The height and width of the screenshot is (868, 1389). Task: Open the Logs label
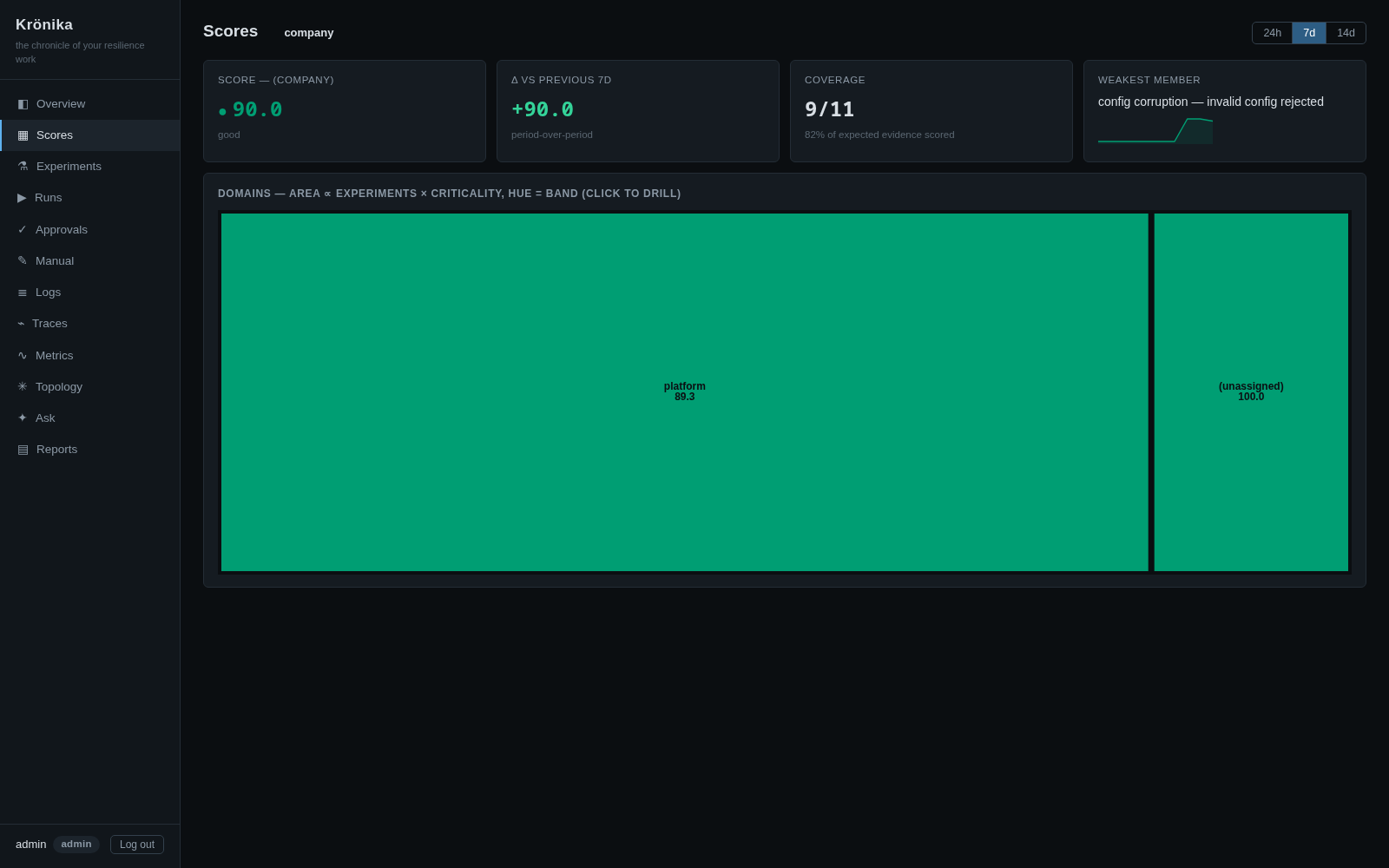[x=49, y=293]
